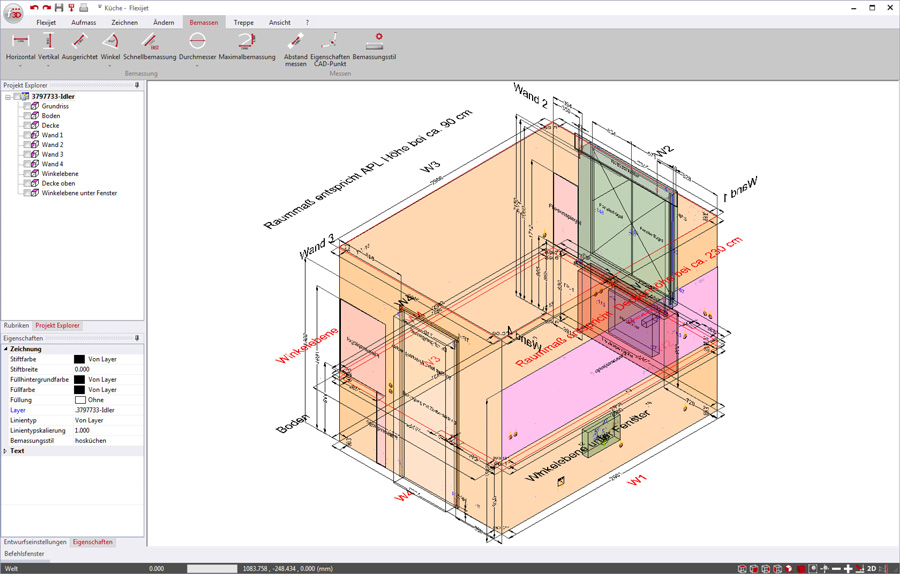
Task: Expand the Text properties section
Action: (5, 451)
